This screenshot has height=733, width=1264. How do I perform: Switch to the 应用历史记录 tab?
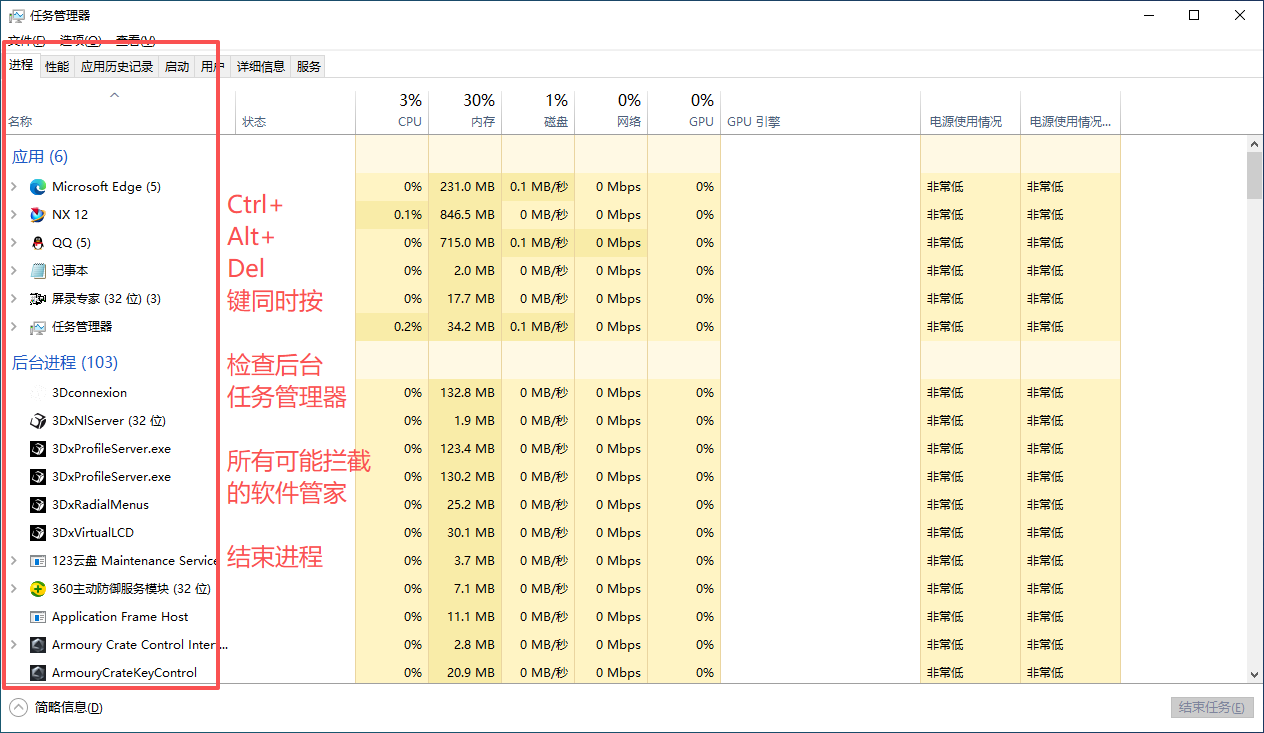point(117,67)
